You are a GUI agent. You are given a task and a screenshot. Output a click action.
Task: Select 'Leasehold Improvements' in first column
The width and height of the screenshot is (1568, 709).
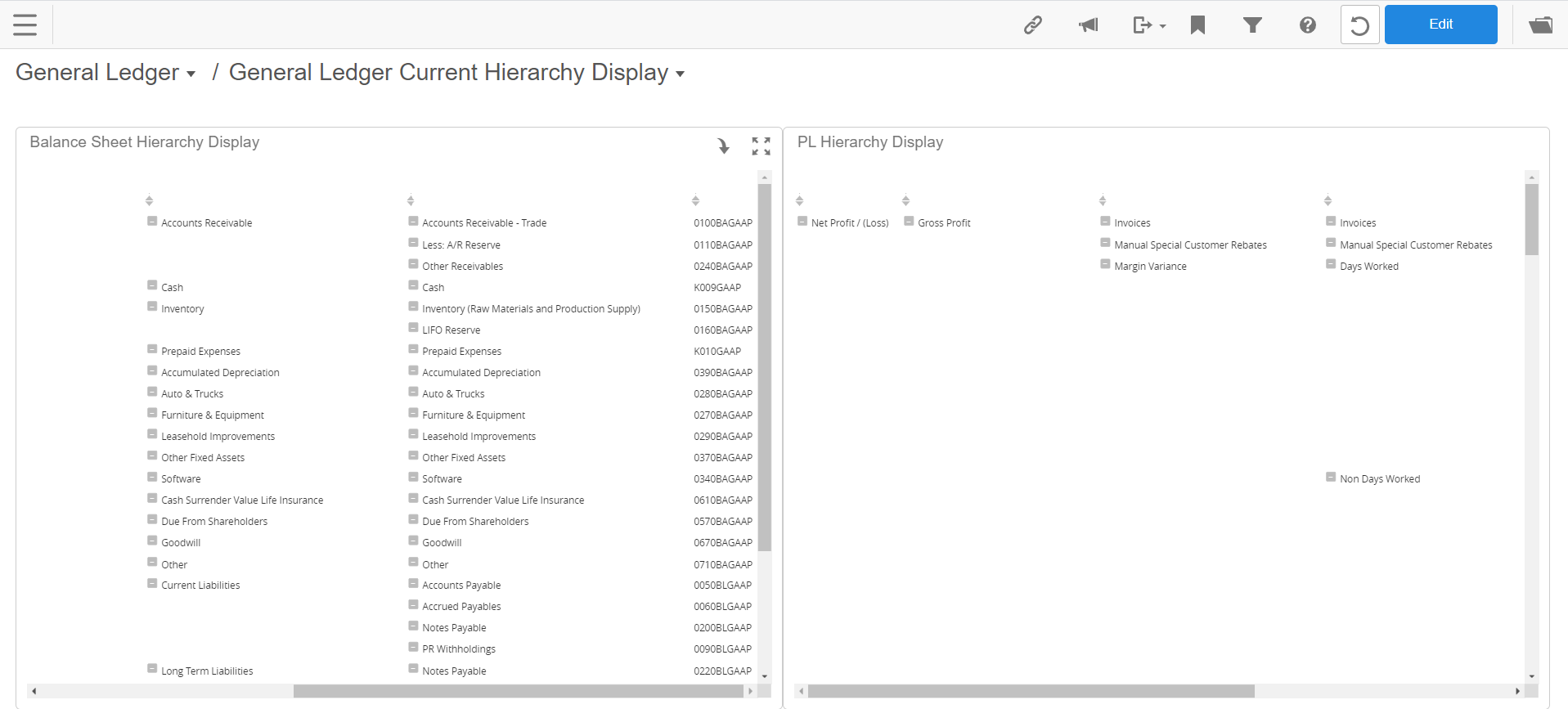pos(218,437)
